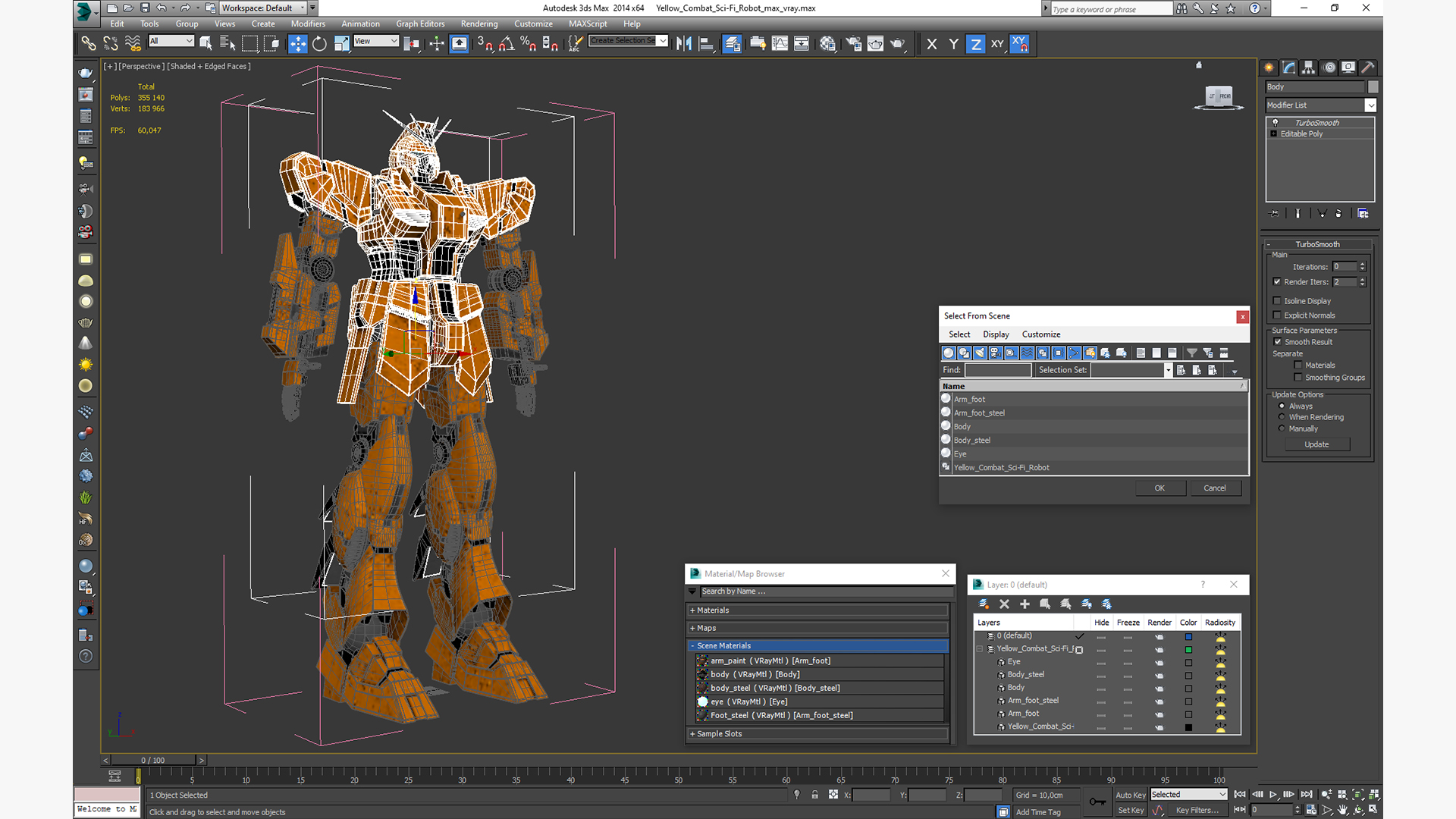This screenshot has width=1456, height=819.
Task: Enable Isoline Display checkbox
Action: (x=1277, y=301)
